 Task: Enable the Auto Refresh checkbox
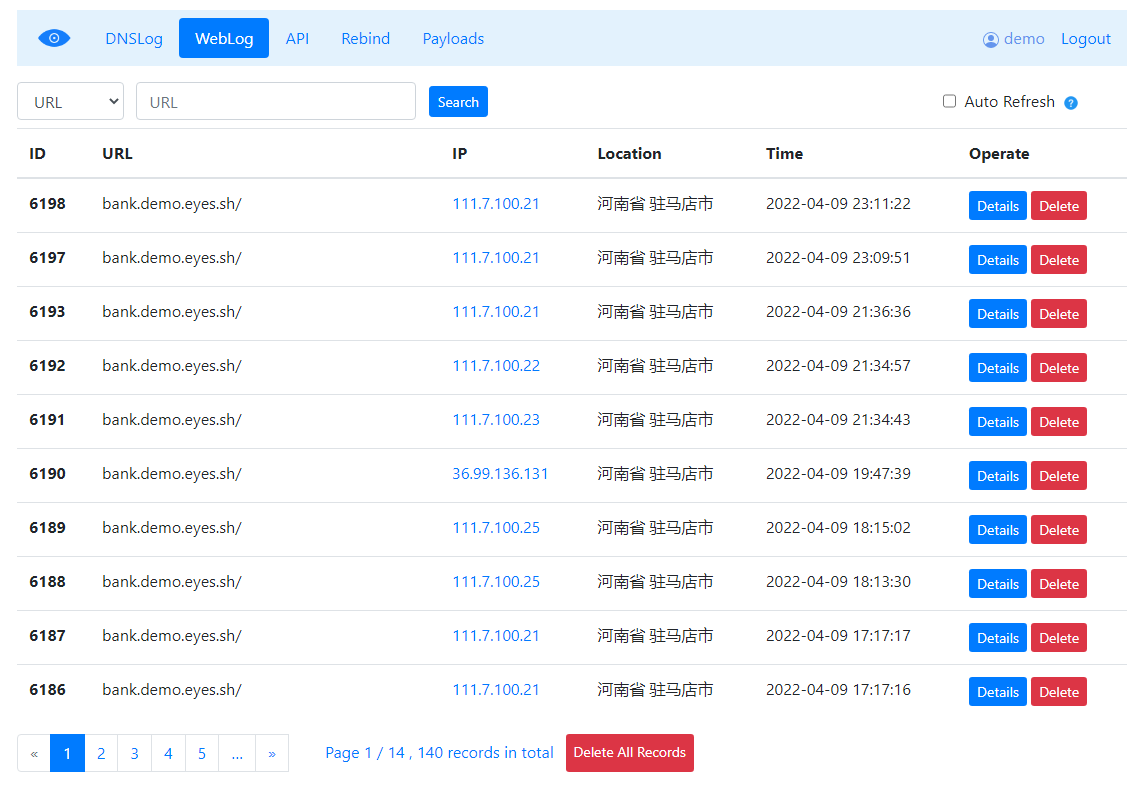(949, 101)
